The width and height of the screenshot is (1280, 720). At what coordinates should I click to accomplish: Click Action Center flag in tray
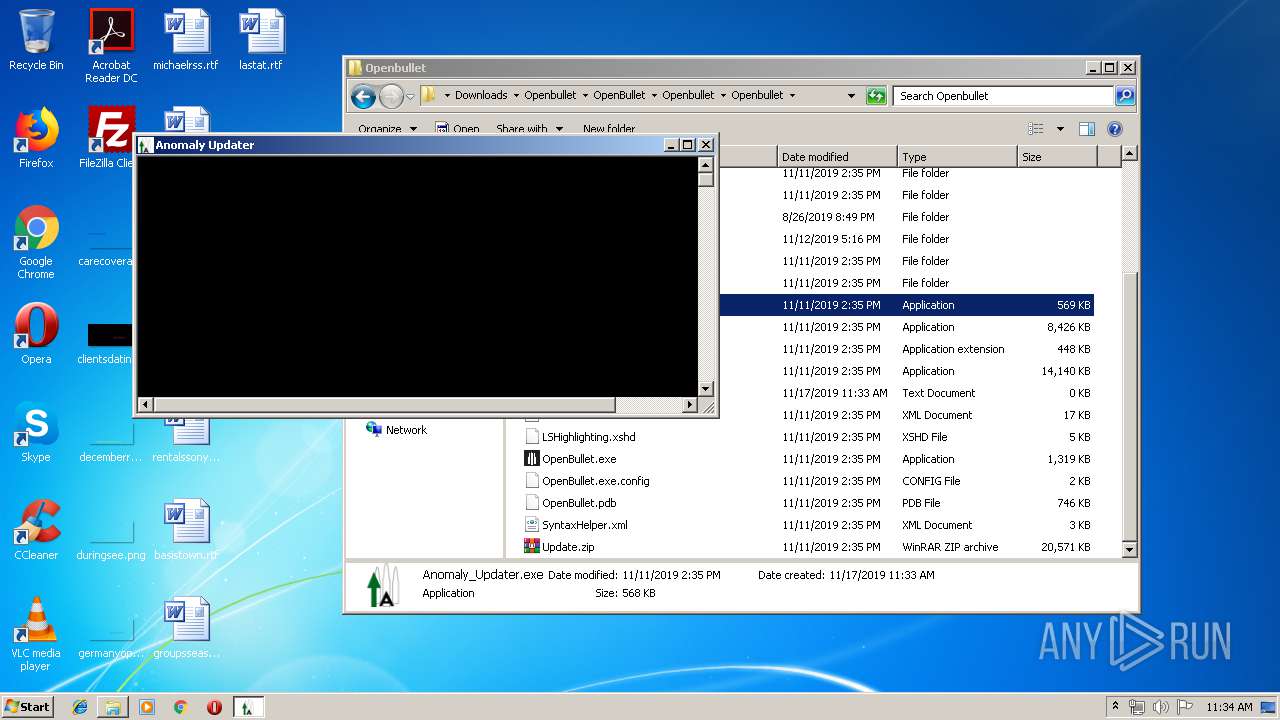coord(1185,707)
